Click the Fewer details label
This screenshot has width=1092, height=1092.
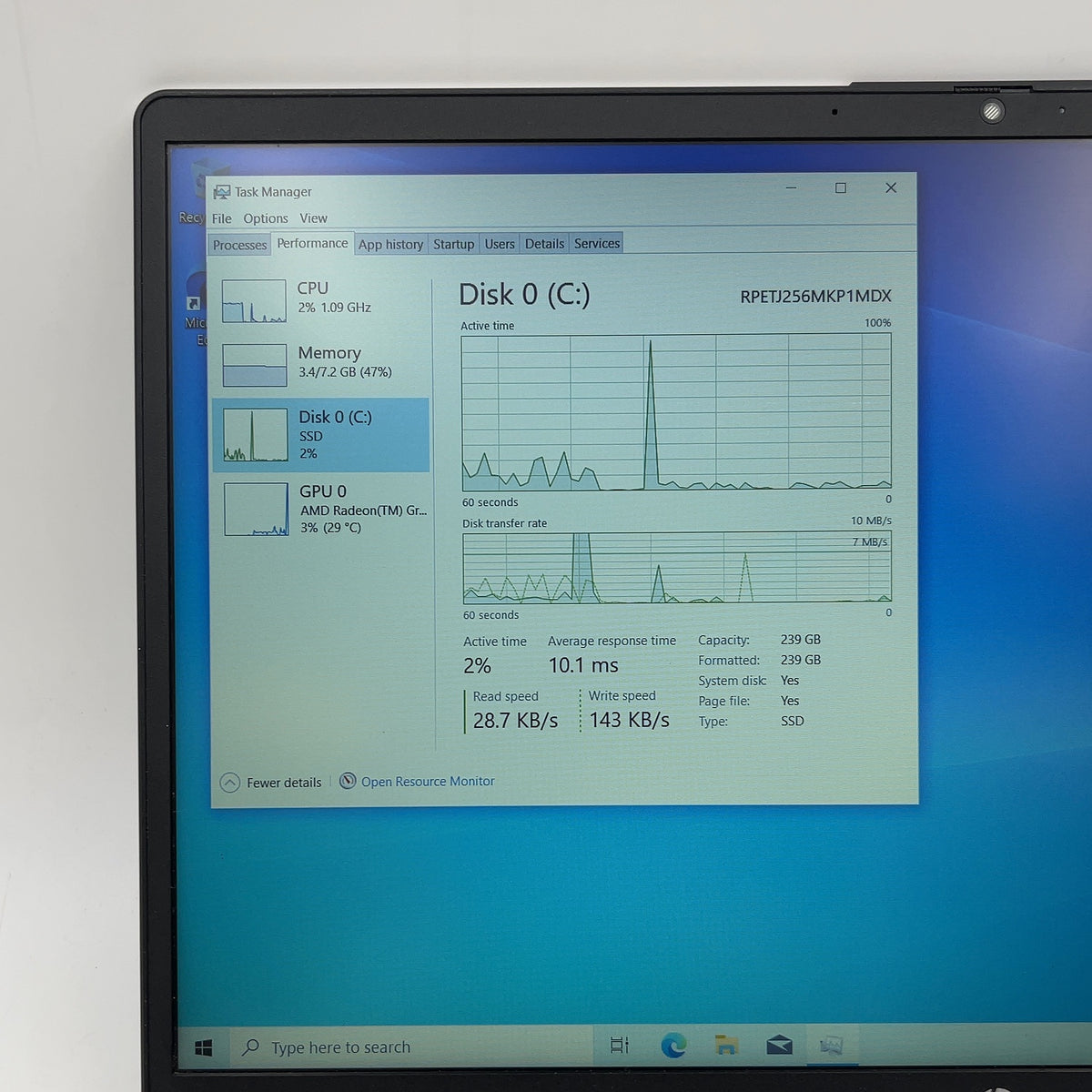click(x=284, y=783)
